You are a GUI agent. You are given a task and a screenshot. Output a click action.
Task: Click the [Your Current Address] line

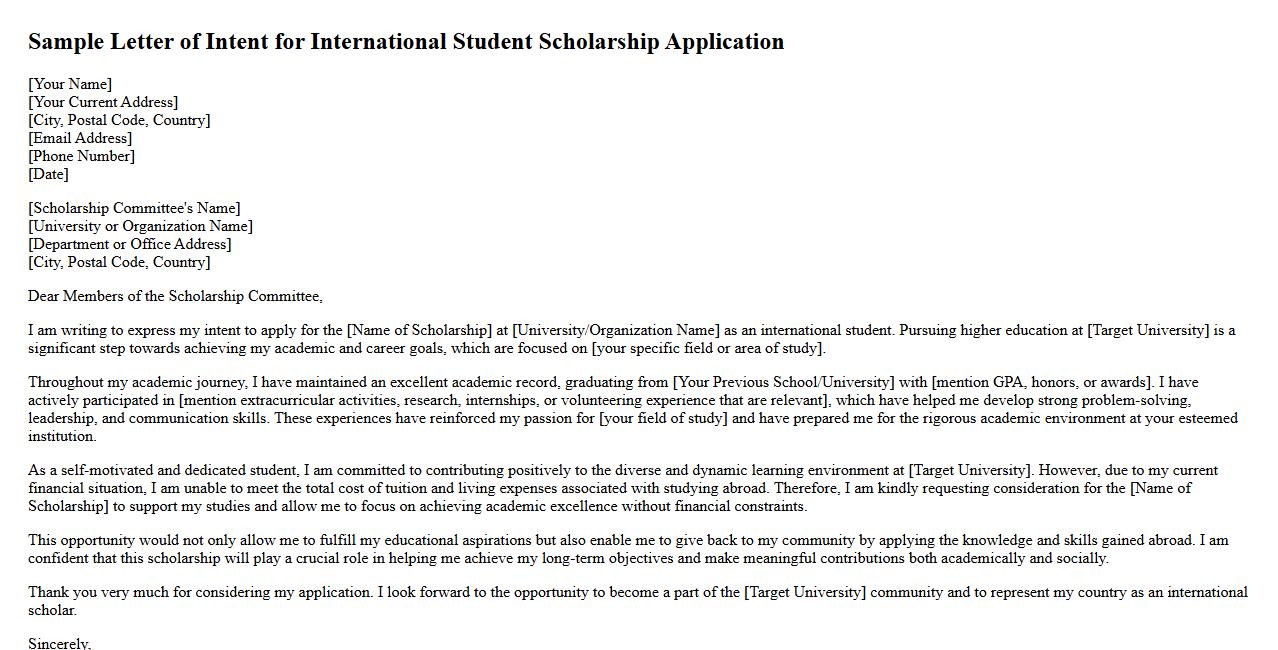(103, 102)
